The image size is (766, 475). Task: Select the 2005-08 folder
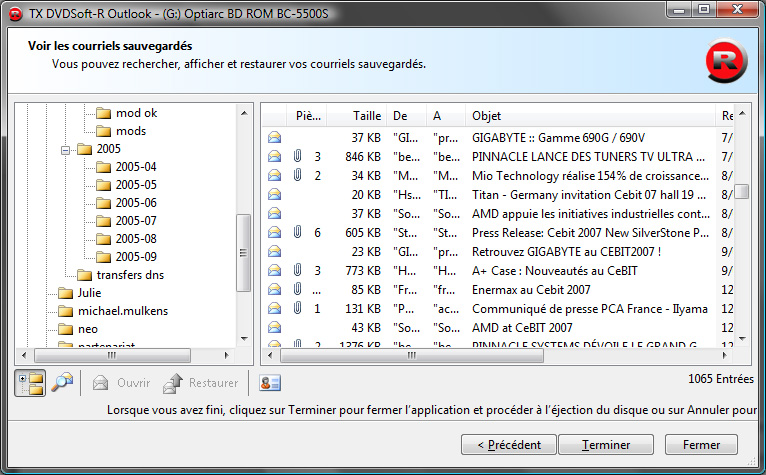tap(136, 239)
